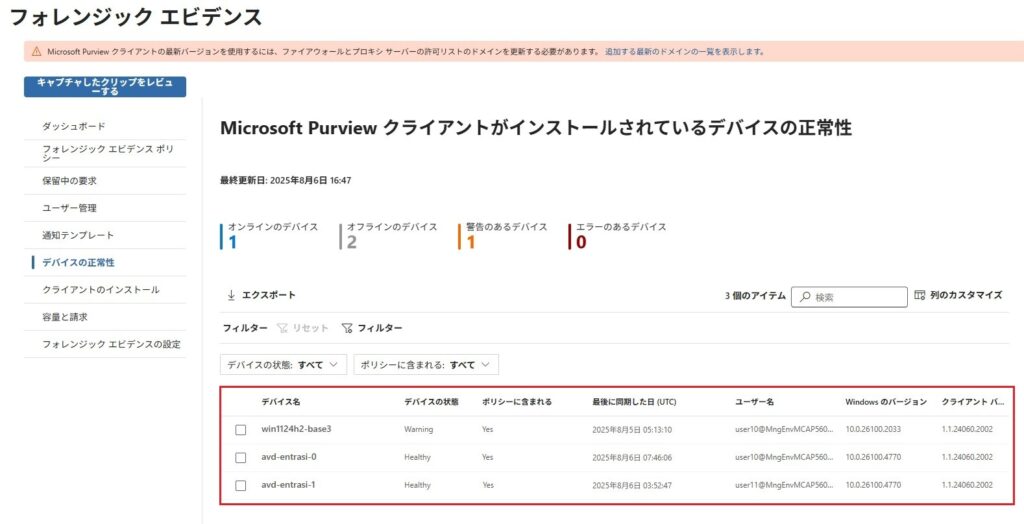The height and width of the screenshot is (524, 1024).
Task: Sort by ユーザー名 column header
Action: tap(754, 402)
